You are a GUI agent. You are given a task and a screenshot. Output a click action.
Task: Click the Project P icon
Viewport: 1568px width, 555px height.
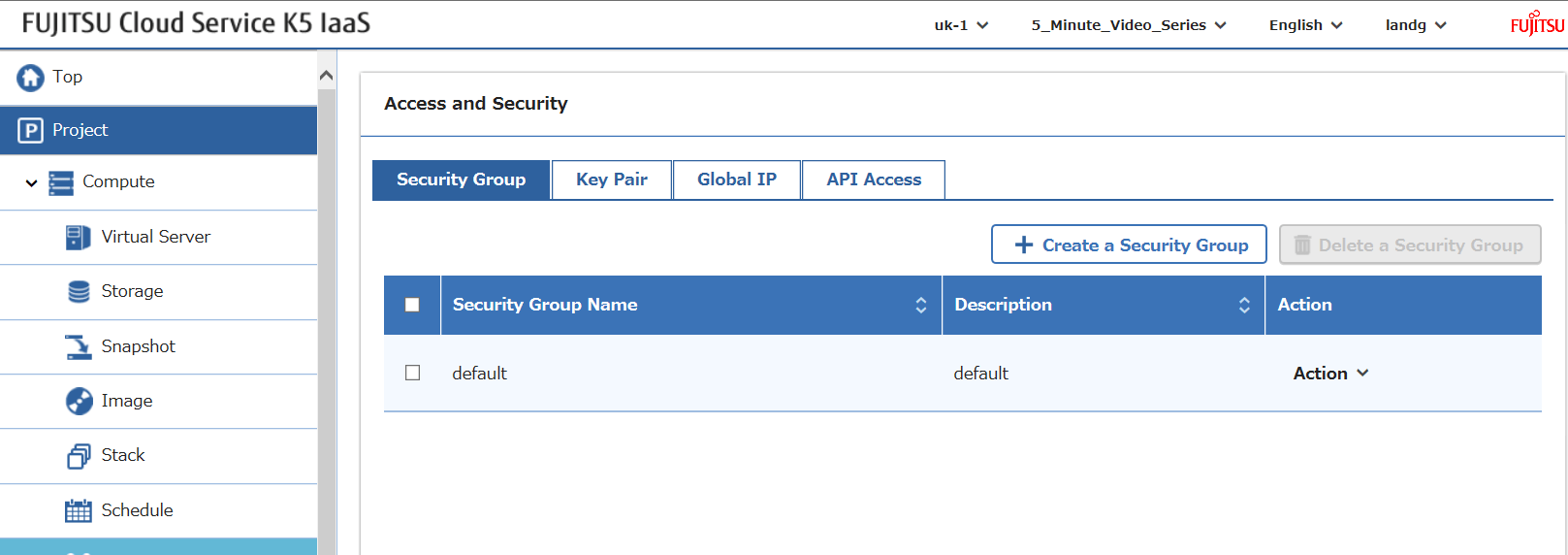coord(30,130)
